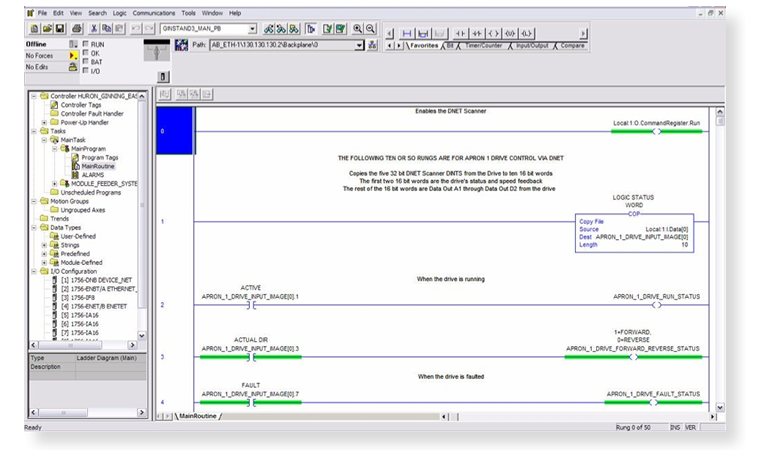This screenshot has width=768, height=450.
Task: Click the Zoom In magnifier icon
Action: [358, 29]
